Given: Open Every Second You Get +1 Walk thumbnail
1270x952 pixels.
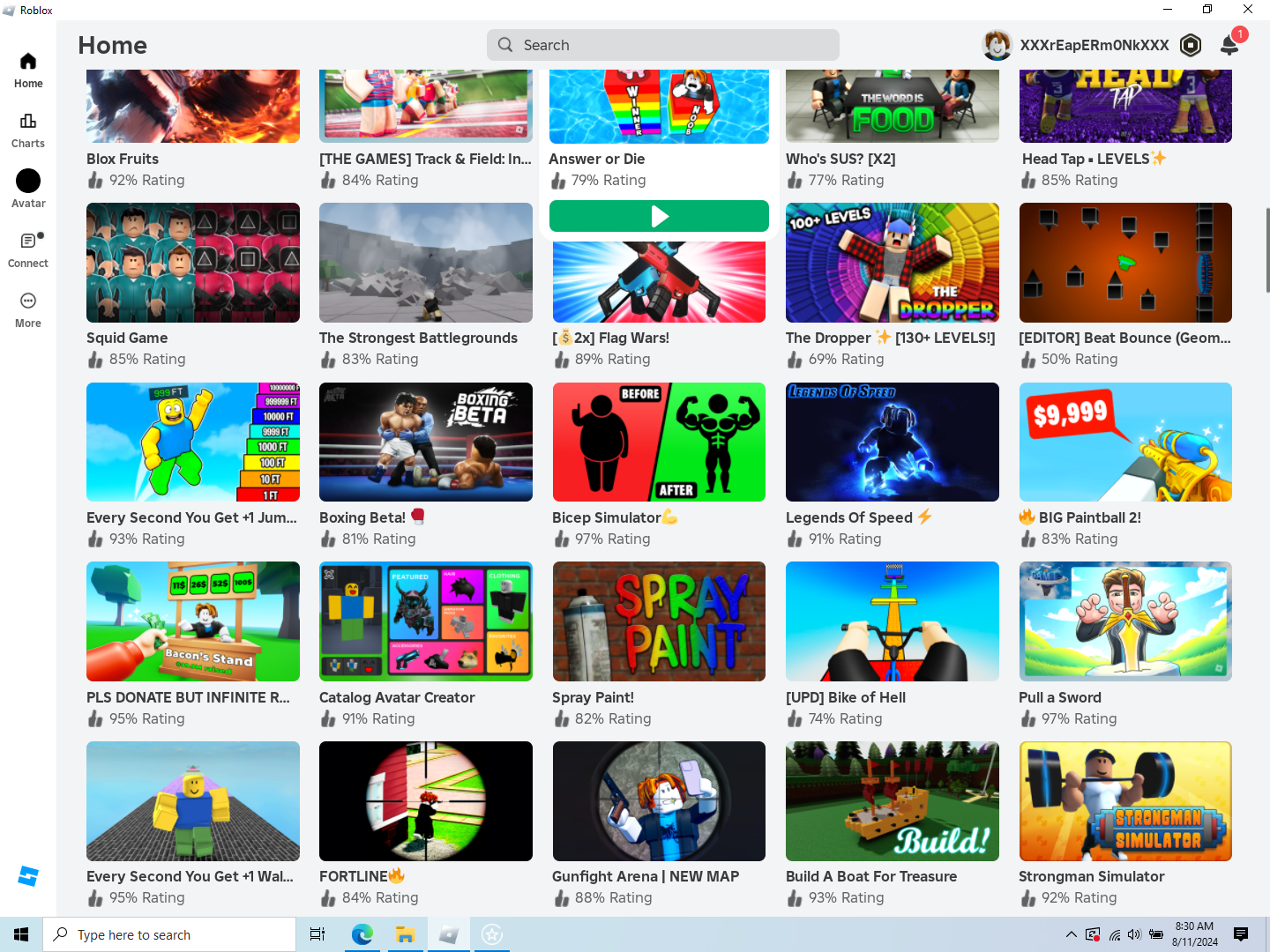Looking at the screenshot, I should tap(193, 801).
